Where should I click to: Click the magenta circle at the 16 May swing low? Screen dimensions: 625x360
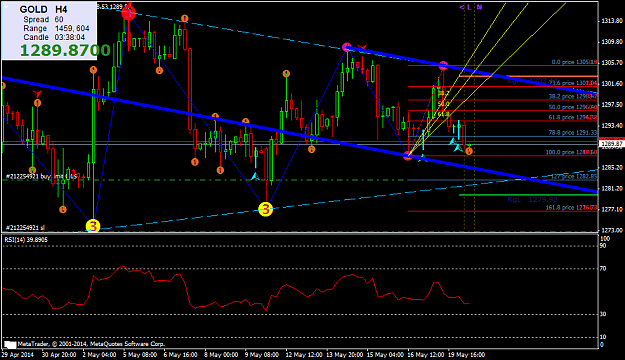pos(407,155)
